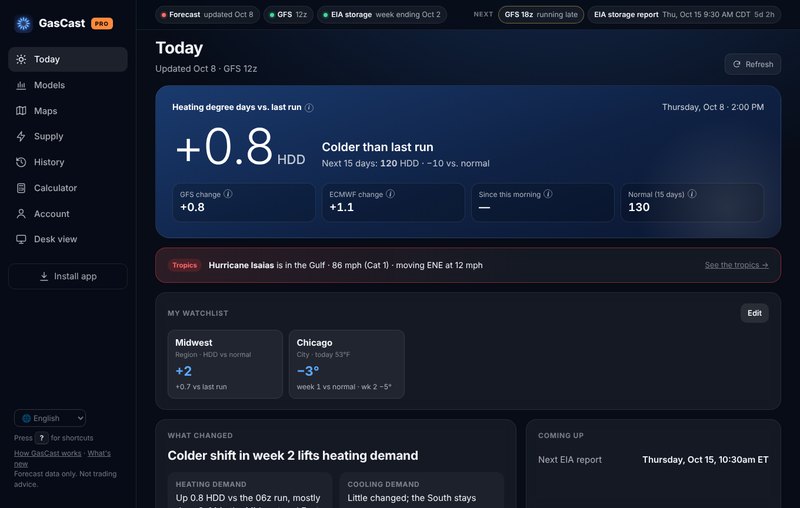This screenshot has width=800, height=508.
Task: Click the info icon next to ECMWF change
Action: tap(390, 194)
